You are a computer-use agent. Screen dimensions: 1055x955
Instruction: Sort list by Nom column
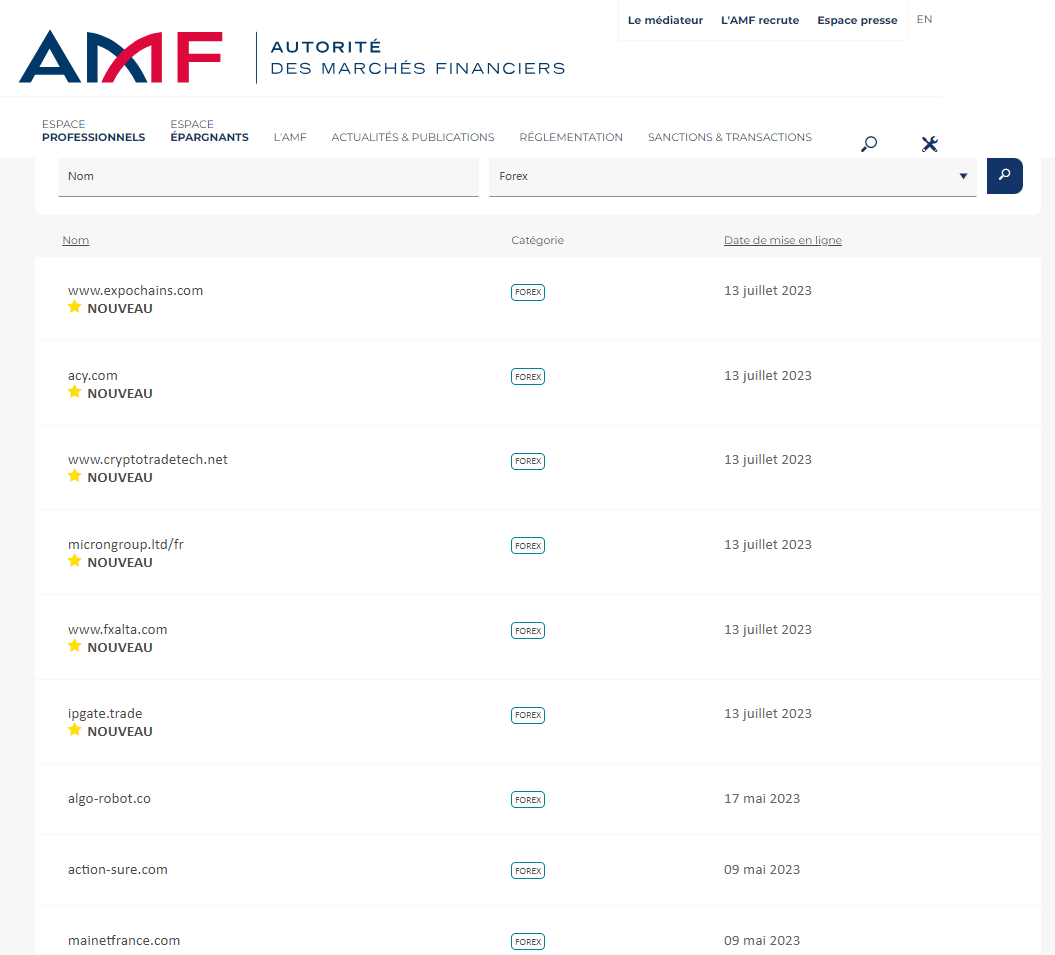75,240
